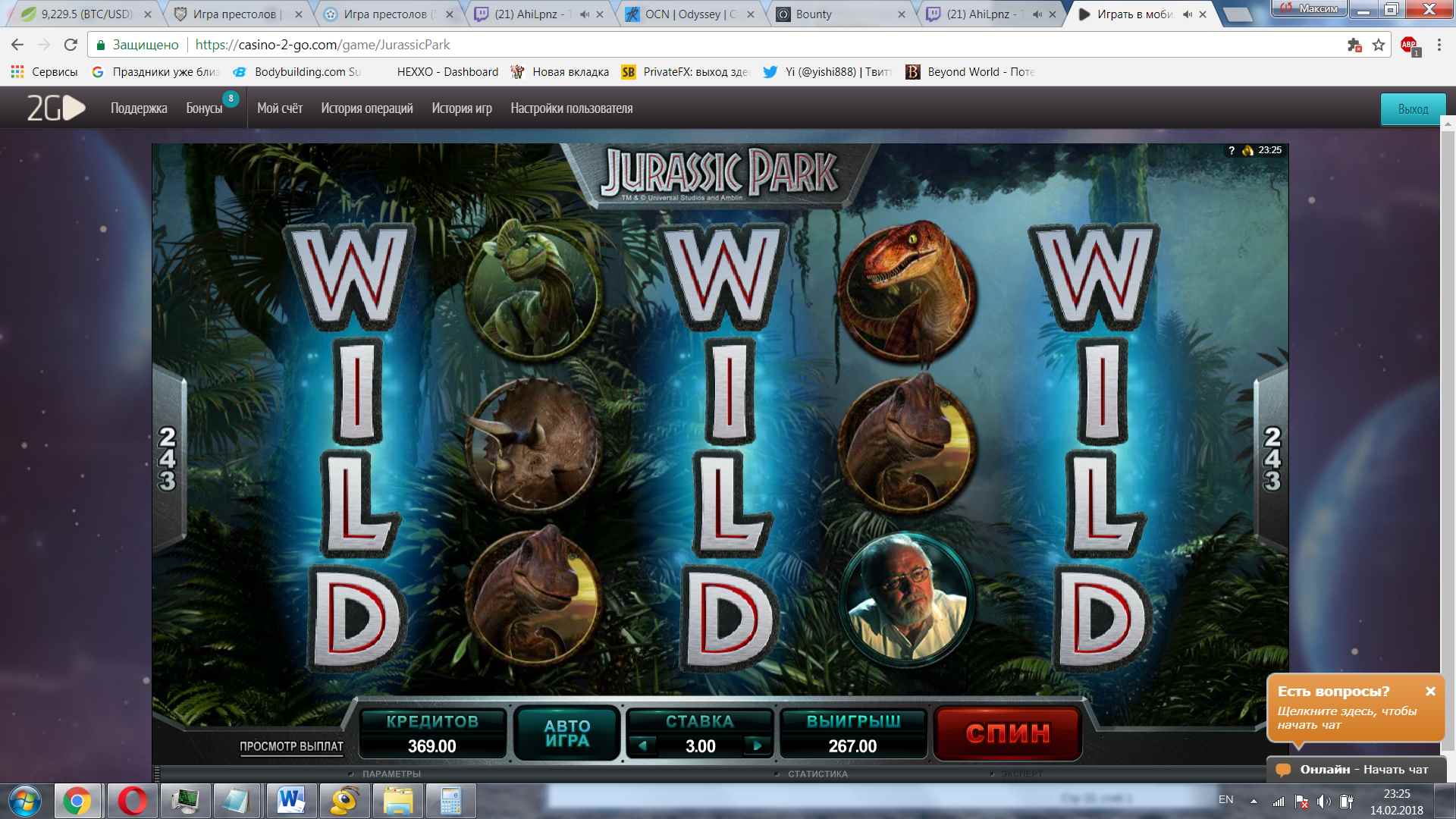Open the file explorer folder in taskbar
The image size is (1456, 819).
coord(398,801)
